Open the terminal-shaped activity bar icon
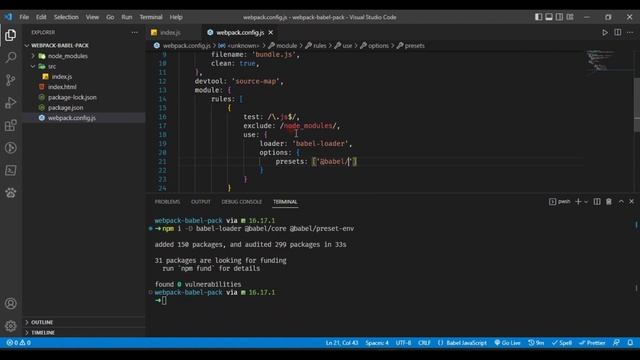Screen dimensions: 640x360 click(x=11, y=170)
